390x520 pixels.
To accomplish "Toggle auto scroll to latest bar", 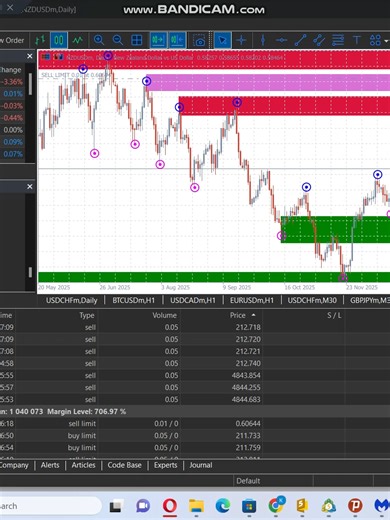I will [x=158, y=40].
